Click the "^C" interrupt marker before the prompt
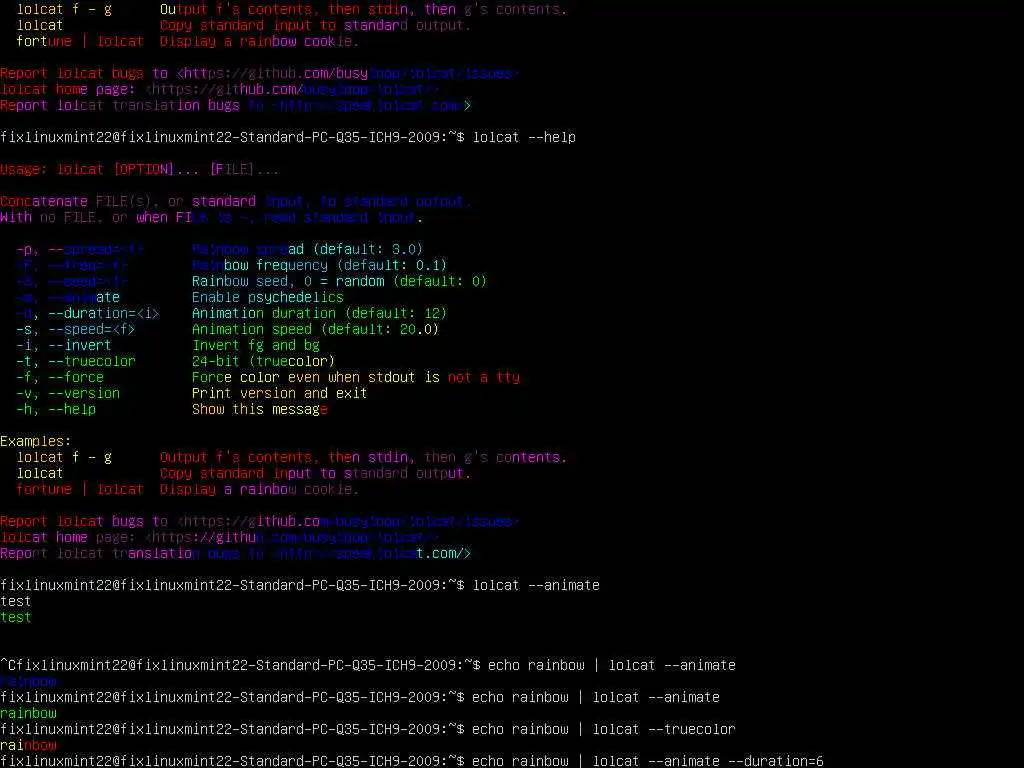1024x768 pixels. 8,665
